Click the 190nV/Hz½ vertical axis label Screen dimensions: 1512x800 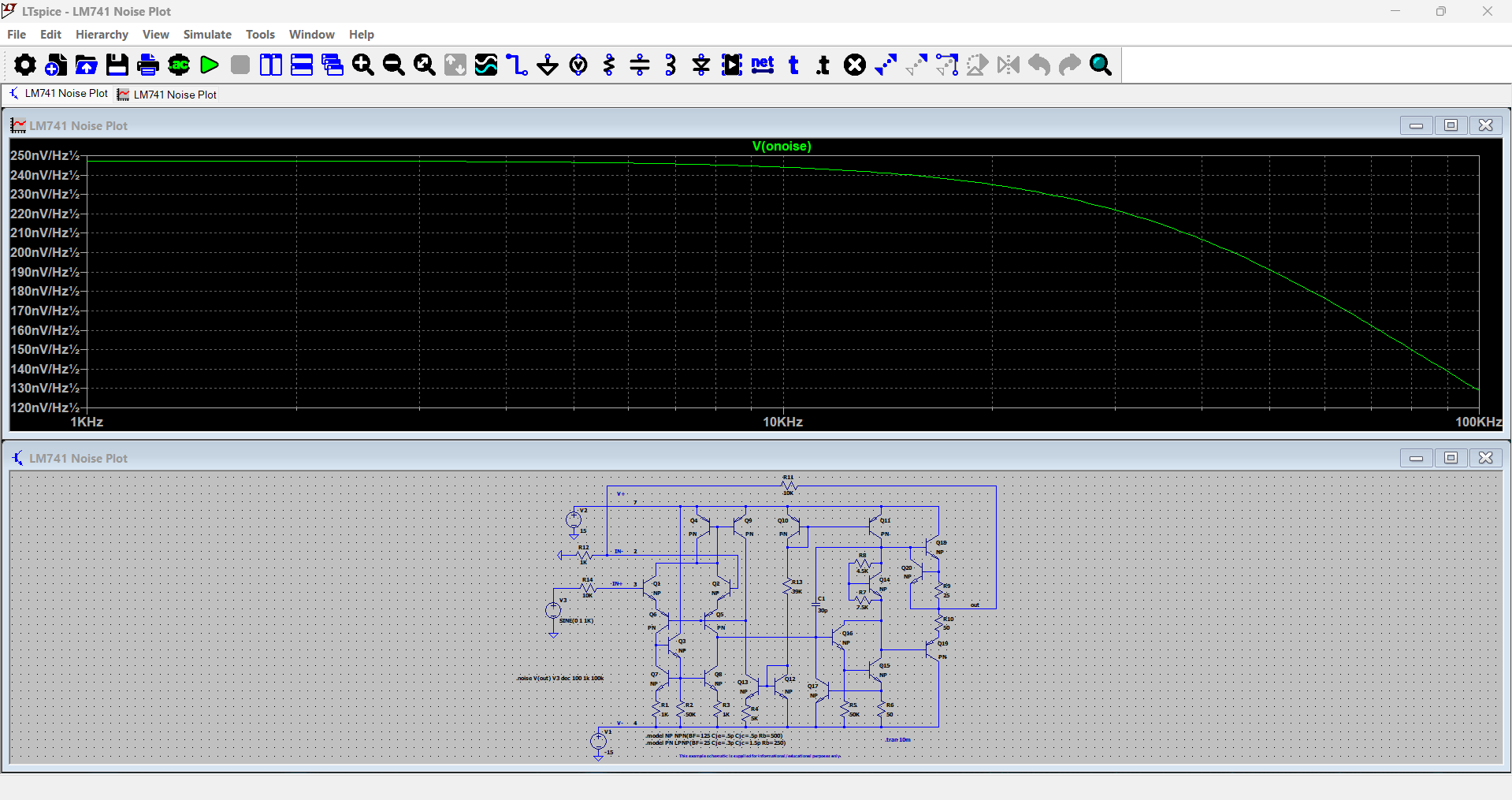45,273
